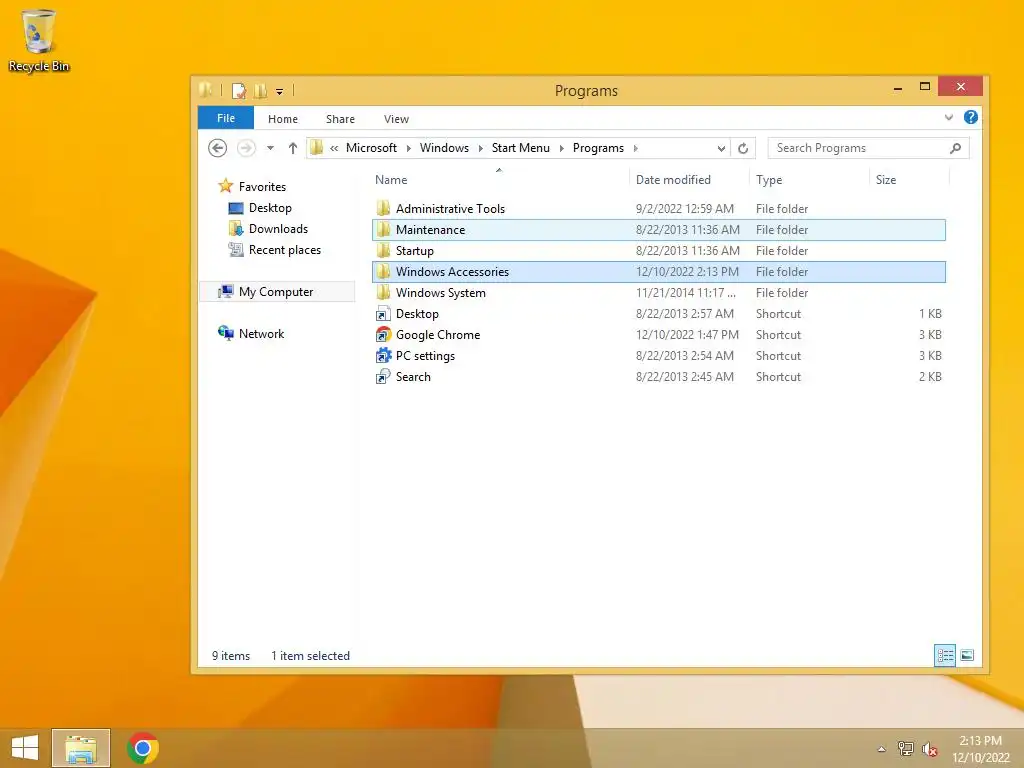Expand the arrow after Programs breadcrumb
1024x768 pixels.
click(635, 148)
